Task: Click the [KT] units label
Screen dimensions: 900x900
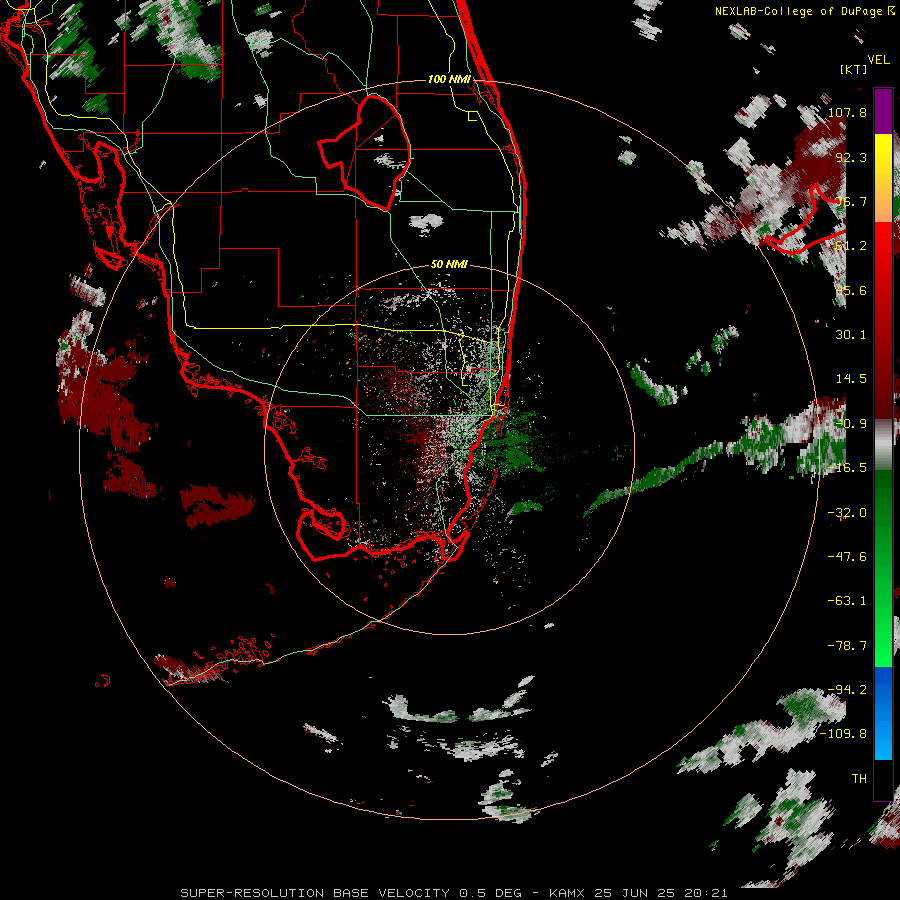Action: point(854,69)
